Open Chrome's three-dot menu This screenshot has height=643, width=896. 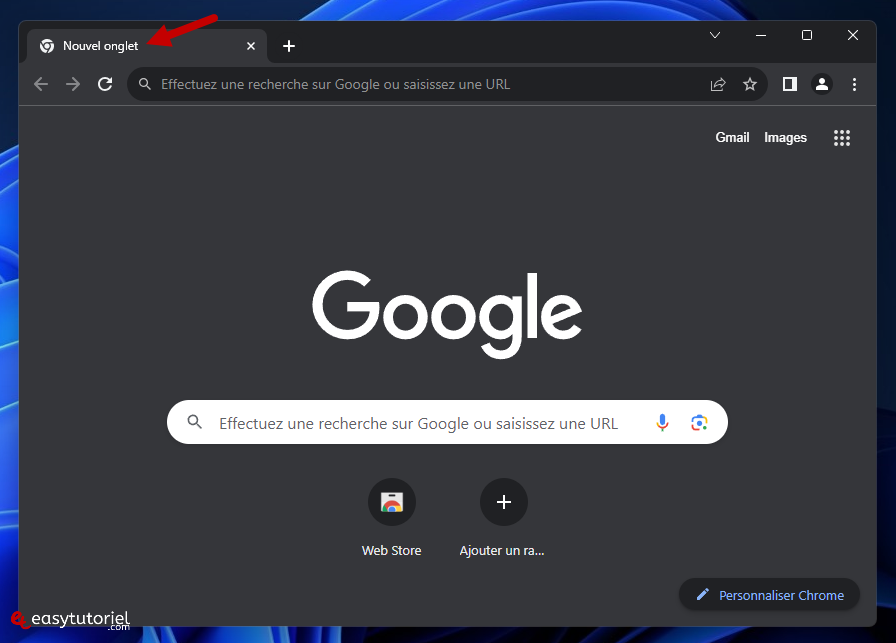click(x=854, y=85)
